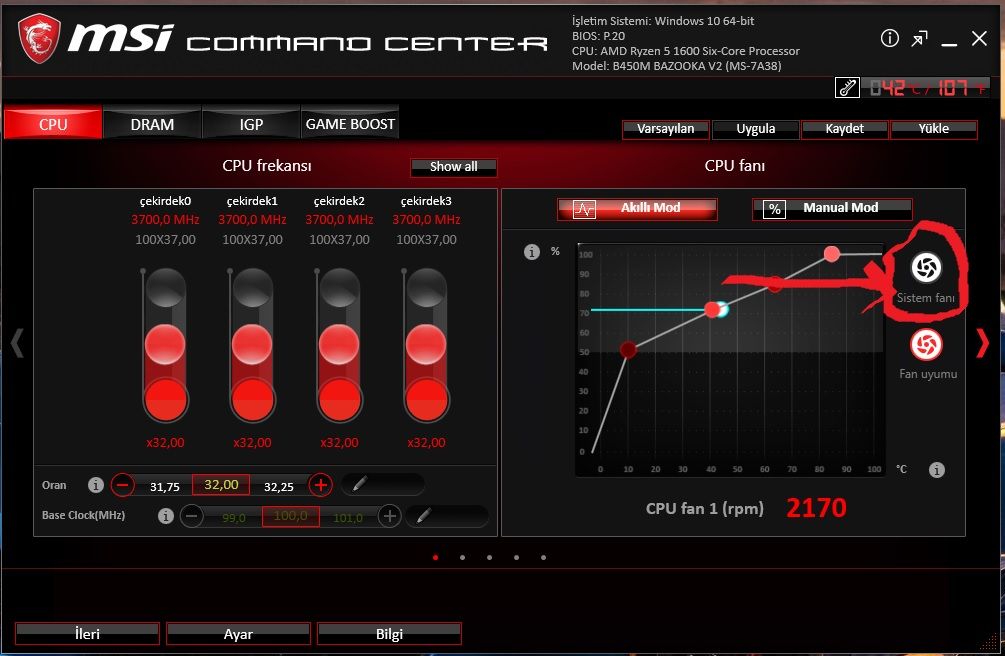The height and width of the screenshot is (656, 1005).
Task: Click the Bilgi info button
Action: coord(389,634)
